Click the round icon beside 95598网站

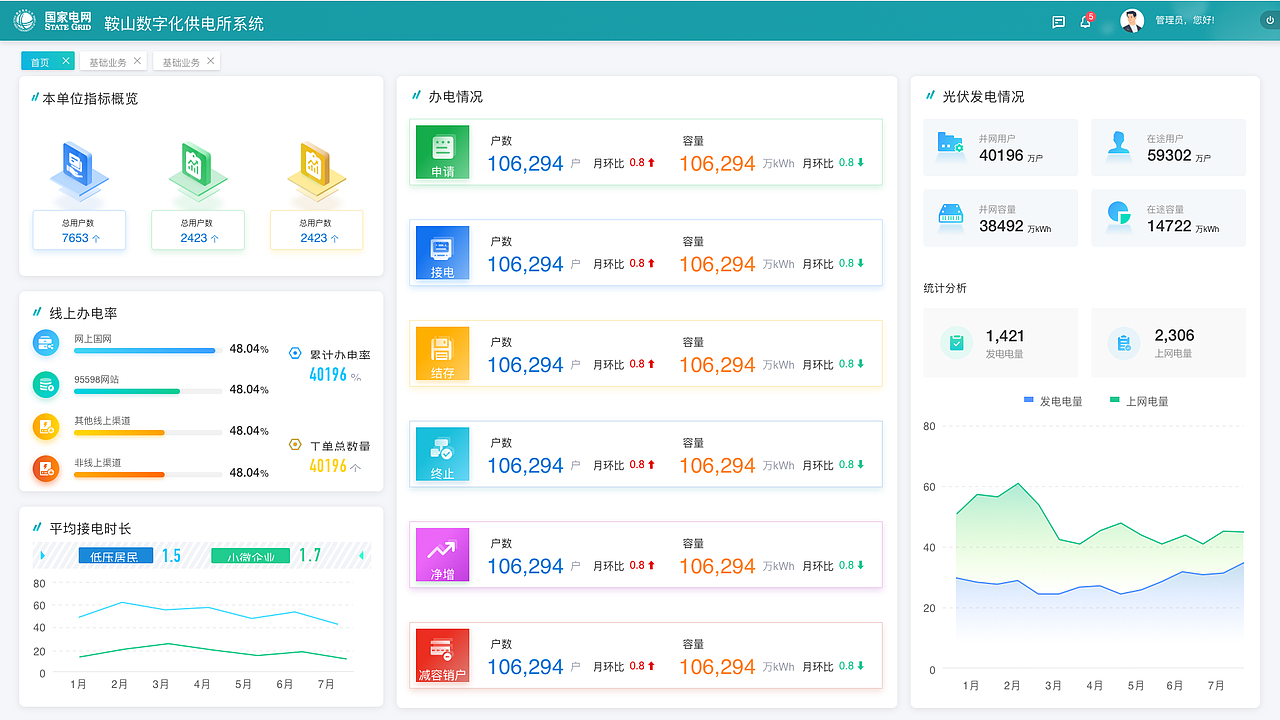tap(46, 385)
